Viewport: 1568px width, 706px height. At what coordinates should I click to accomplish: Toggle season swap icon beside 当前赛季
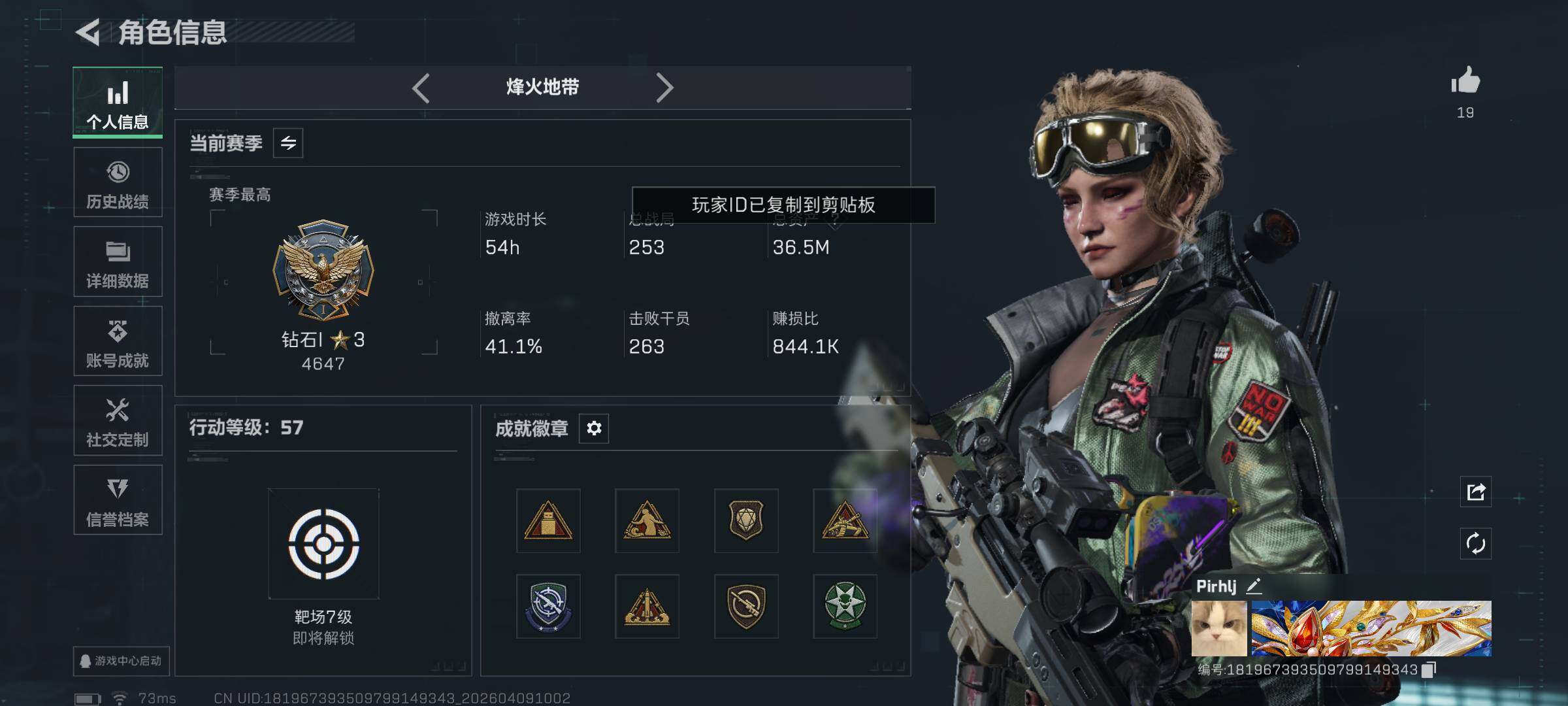click(x=288, y=143)
